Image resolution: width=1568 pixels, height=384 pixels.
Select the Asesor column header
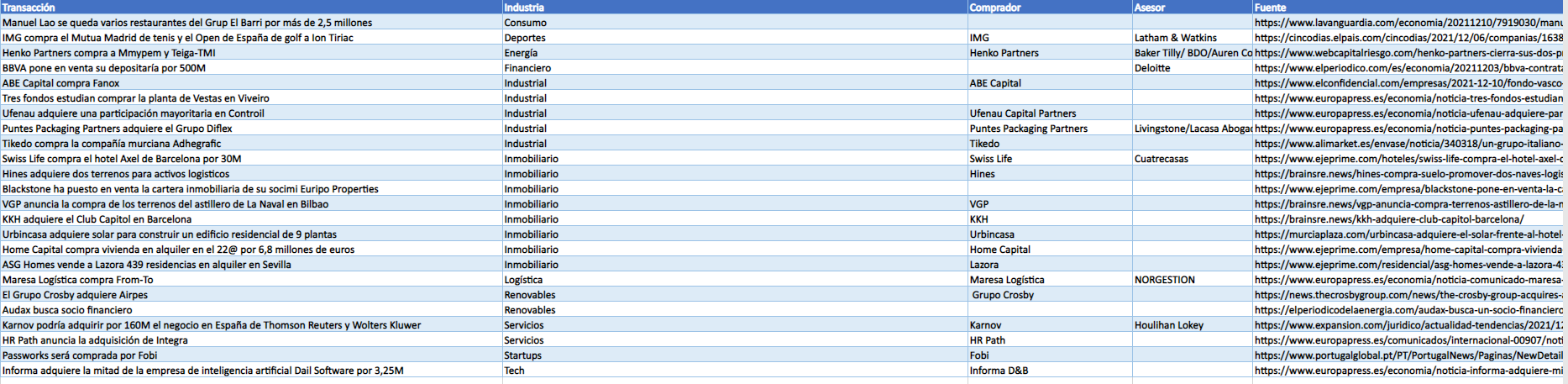[x=1192, y=8]
